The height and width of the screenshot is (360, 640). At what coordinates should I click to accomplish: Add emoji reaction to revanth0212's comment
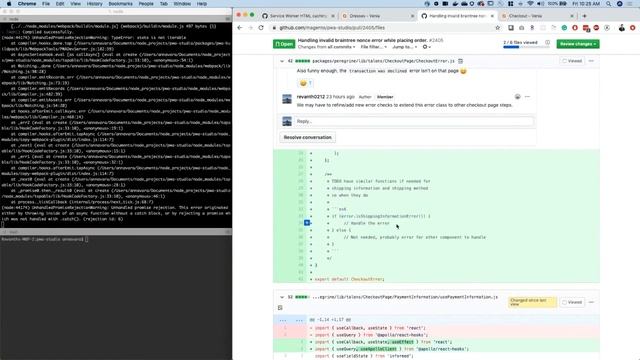[x=518, y=97]
